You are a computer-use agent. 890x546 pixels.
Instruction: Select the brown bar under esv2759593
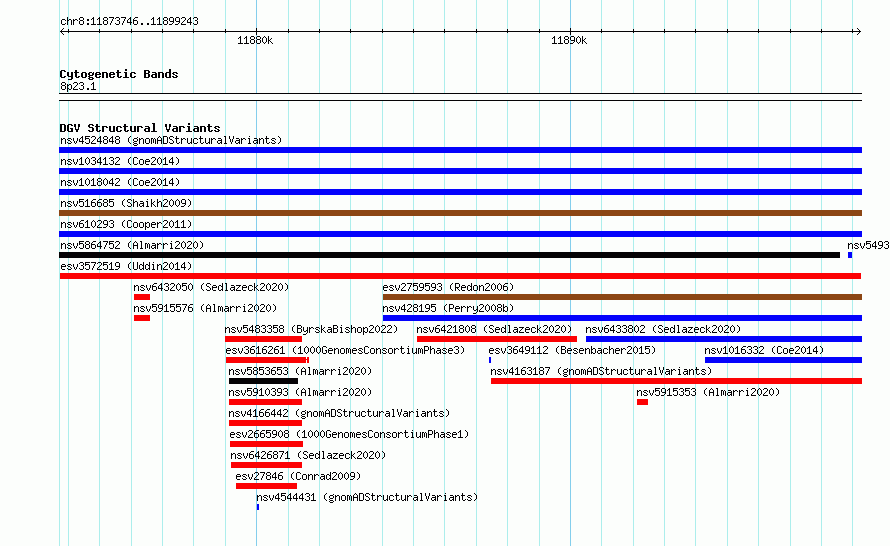point(622,297)
